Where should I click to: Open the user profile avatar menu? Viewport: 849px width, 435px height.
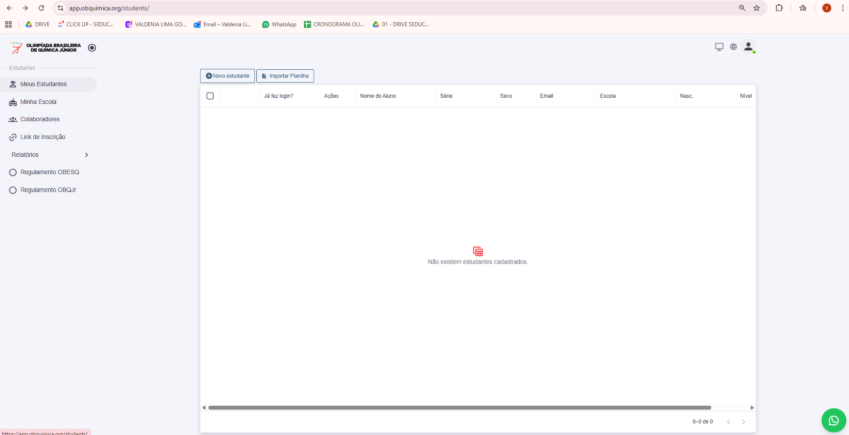[748, 47]
